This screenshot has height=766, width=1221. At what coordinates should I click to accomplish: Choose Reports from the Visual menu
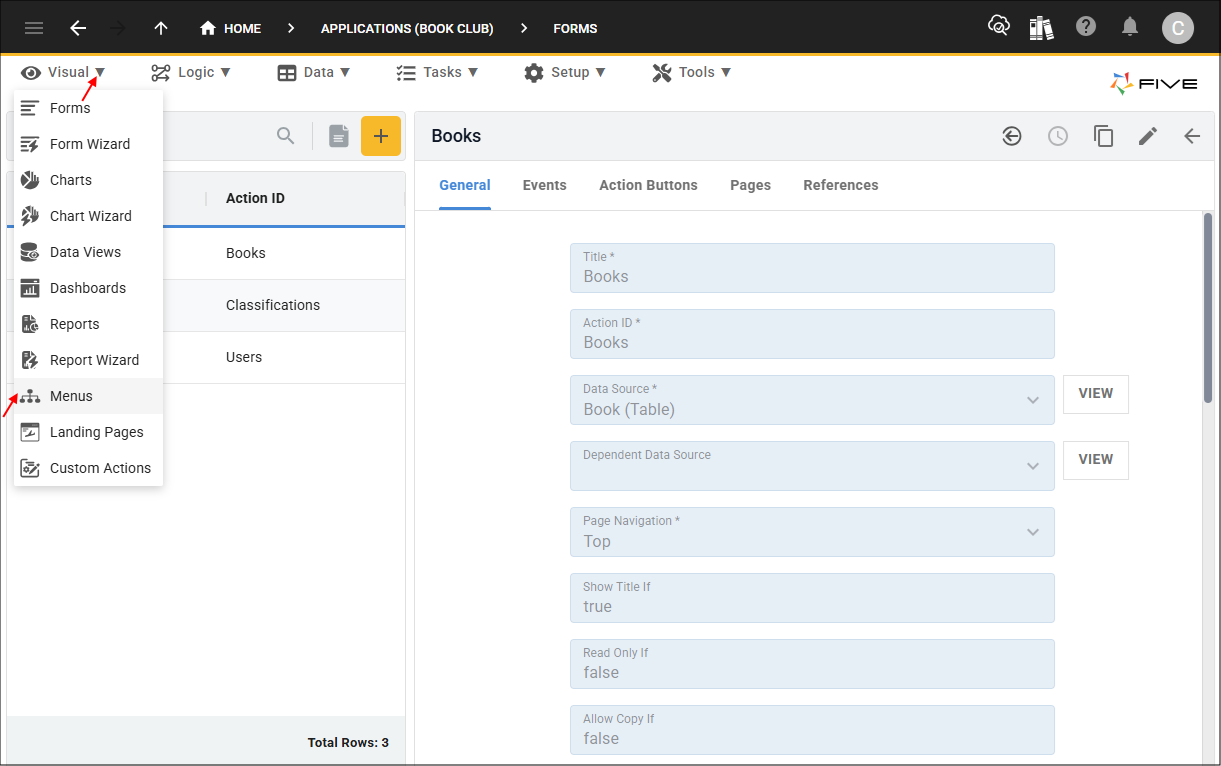(88, 324)
